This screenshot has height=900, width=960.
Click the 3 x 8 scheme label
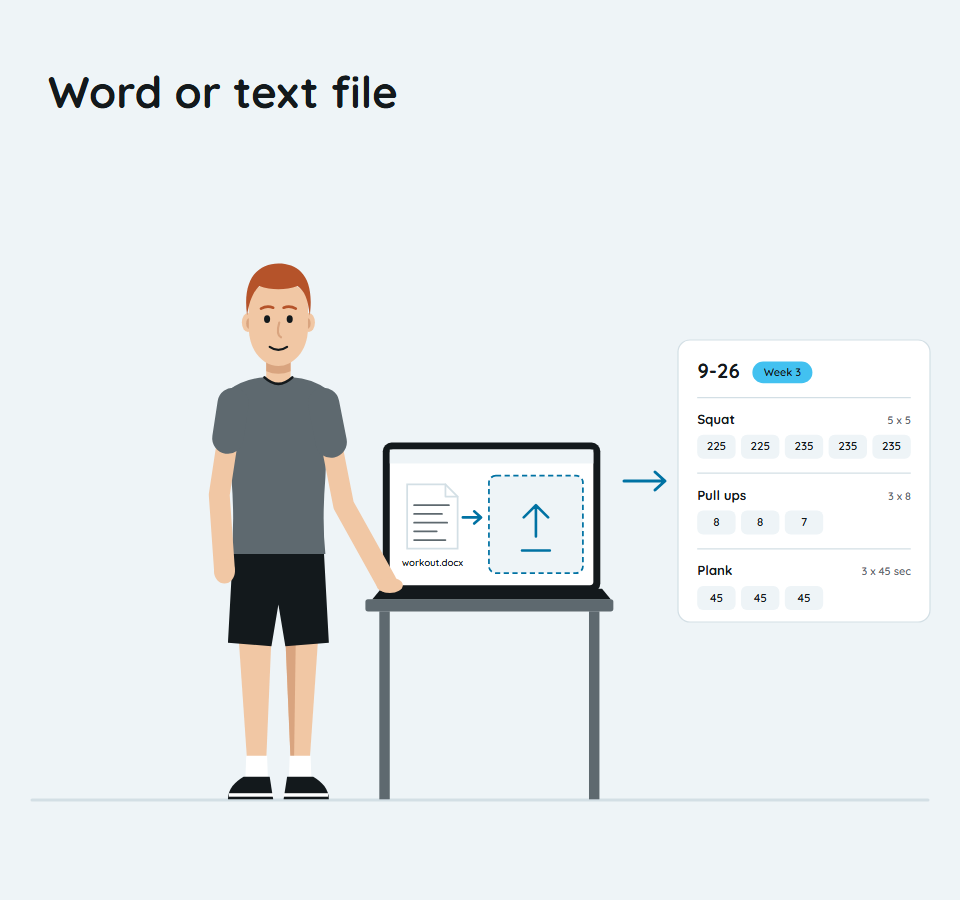coord(899,497)
